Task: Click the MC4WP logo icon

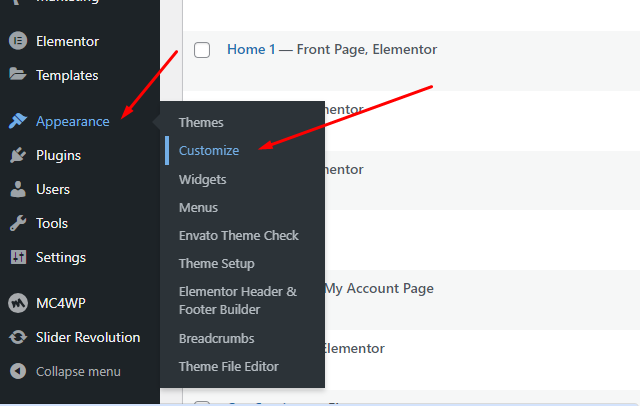Action: (17, 303)
